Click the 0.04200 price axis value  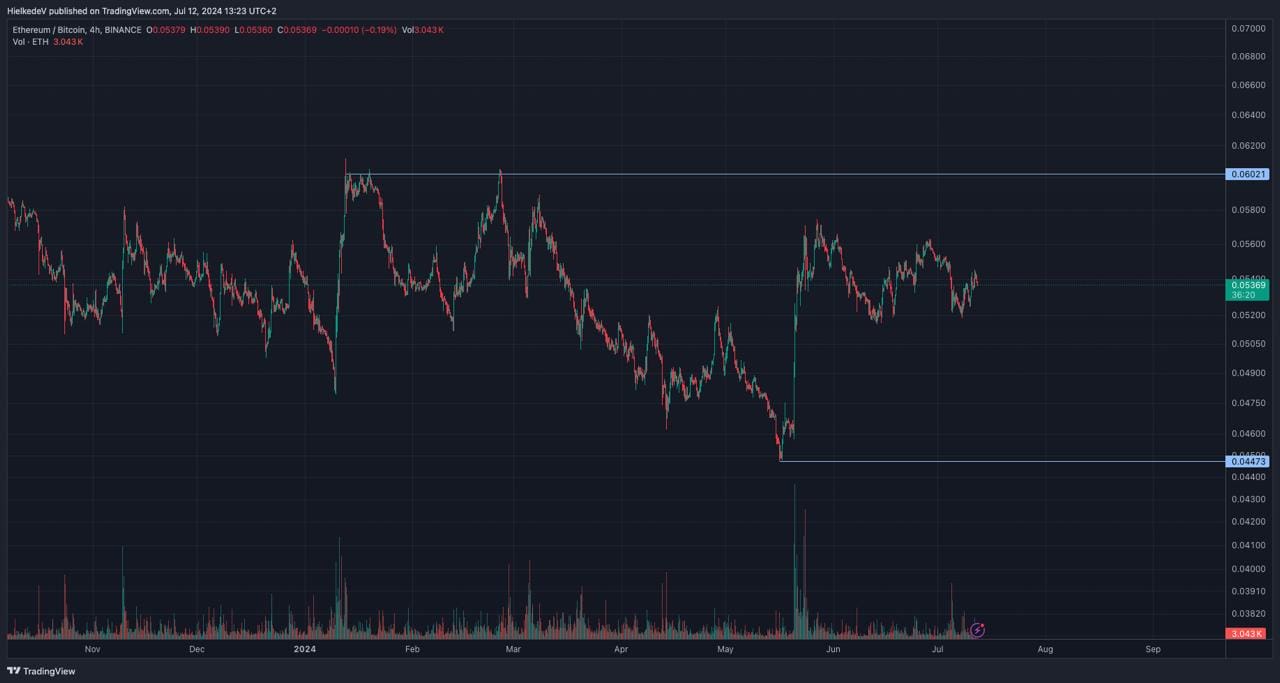(x=1248, y=522)
